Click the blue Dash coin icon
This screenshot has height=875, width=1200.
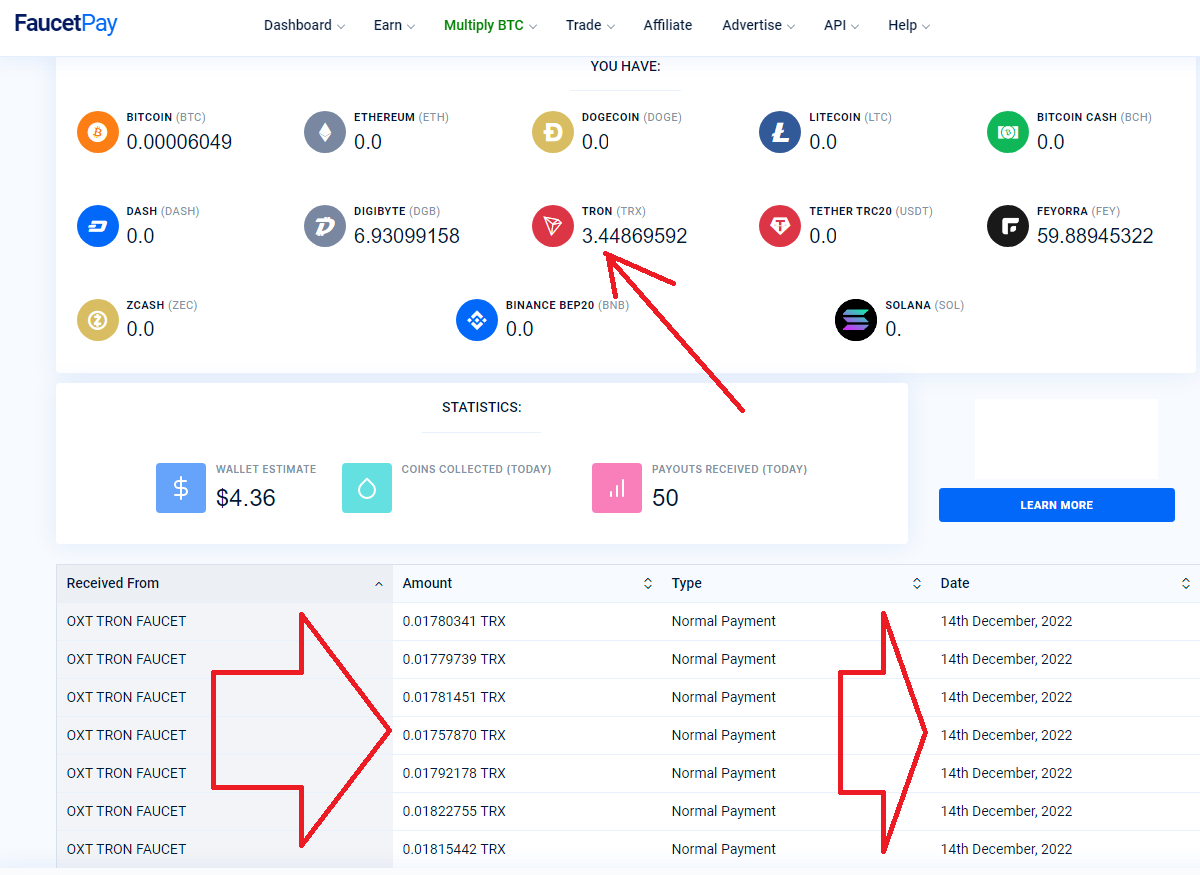click(x=98, y=226)
